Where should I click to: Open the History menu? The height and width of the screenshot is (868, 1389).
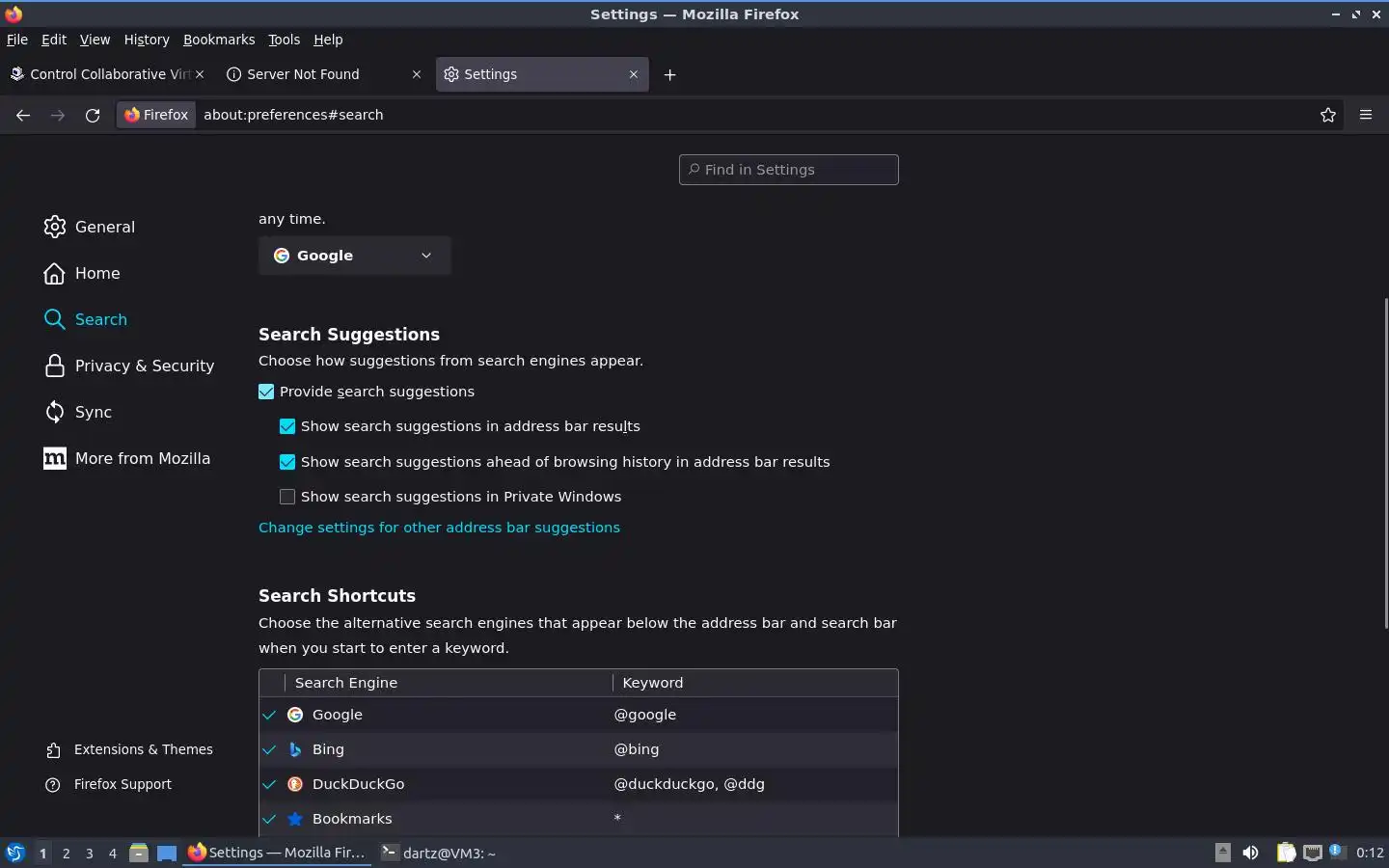click(147, 40)
